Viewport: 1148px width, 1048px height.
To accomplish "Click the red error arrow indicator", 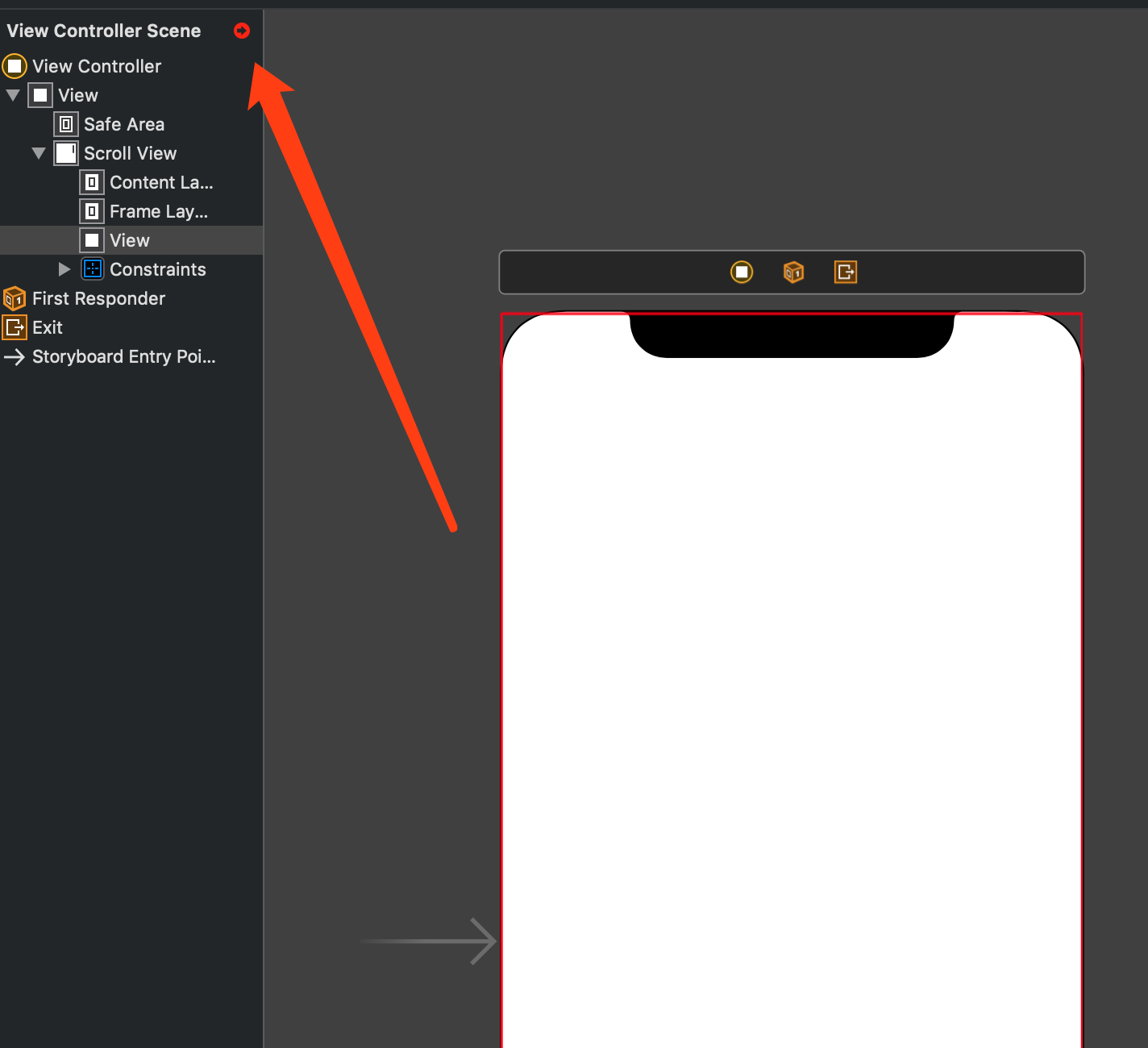I will (242, 31).
